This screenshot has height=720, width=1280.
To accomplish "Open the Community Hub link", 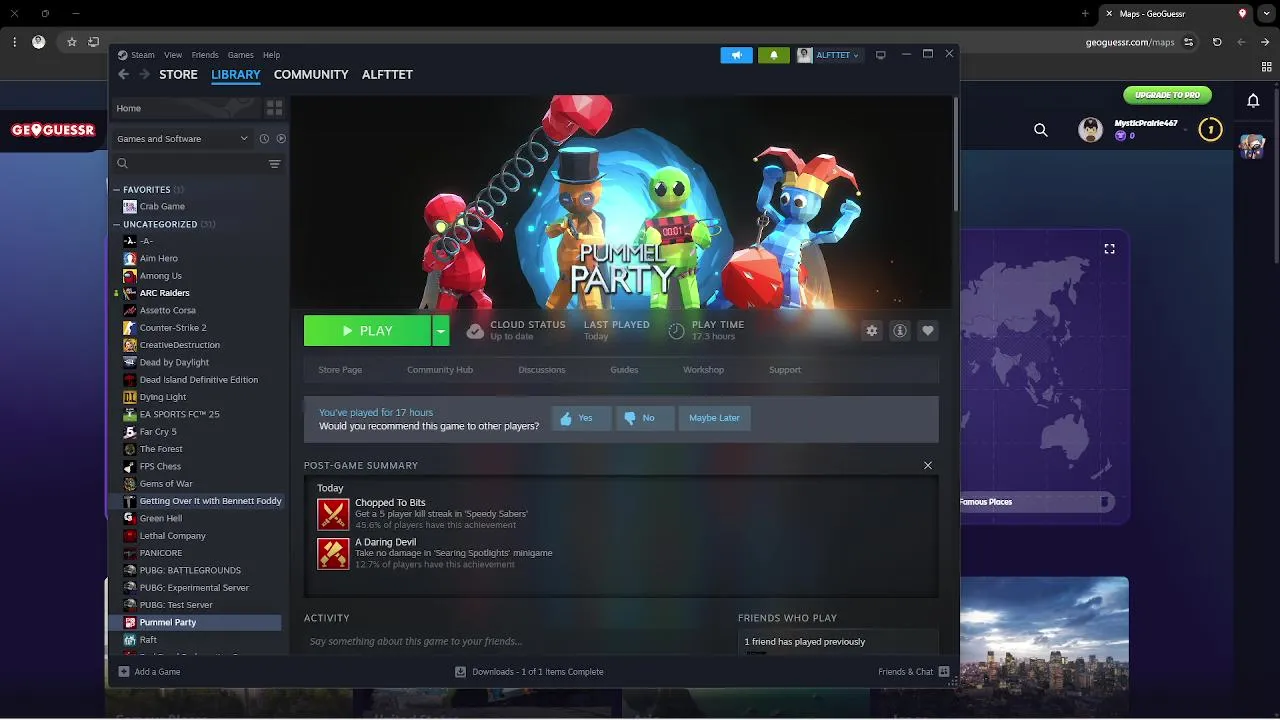I will click(x=440, y=370).
